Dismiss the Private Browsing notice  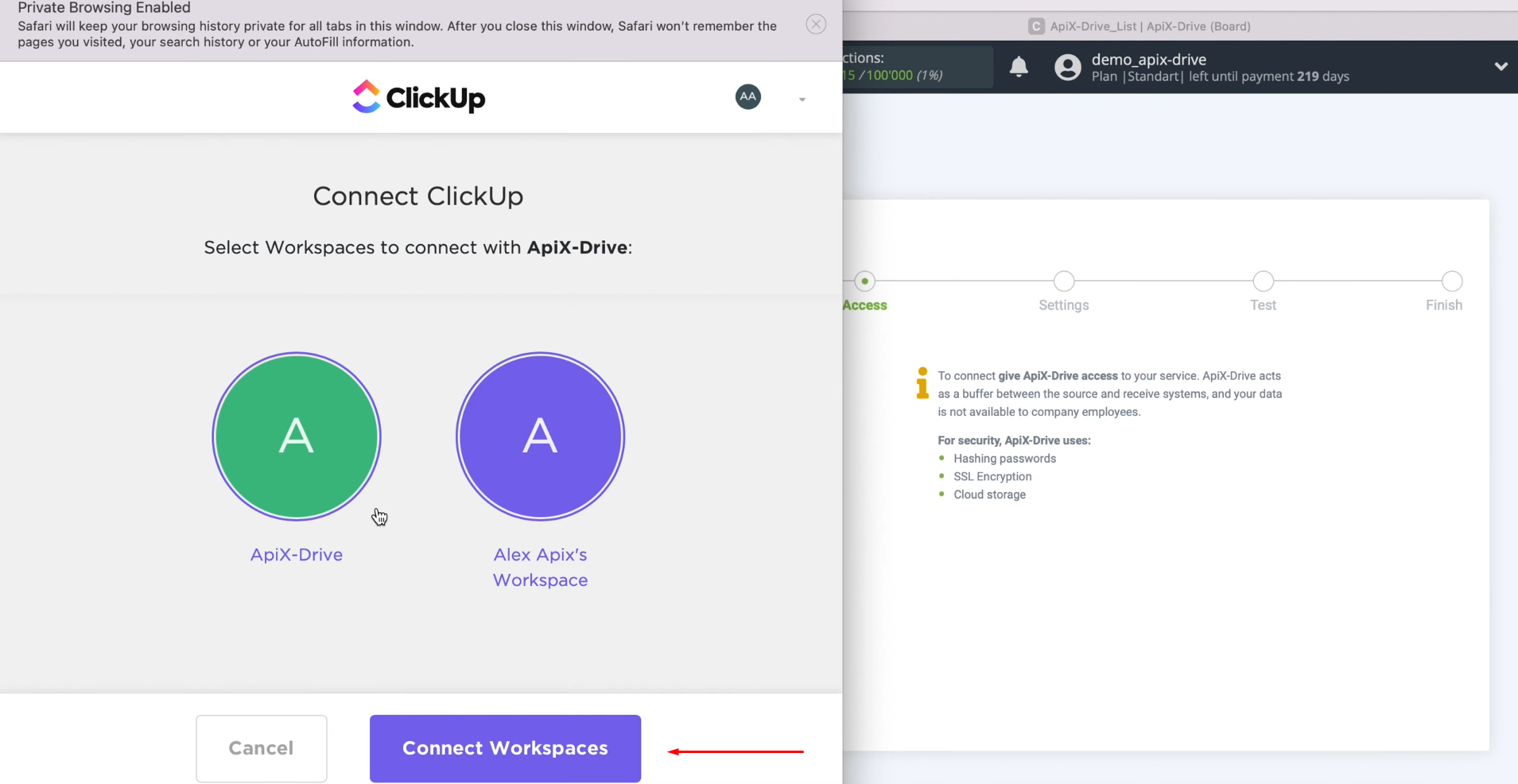point(816,24)
